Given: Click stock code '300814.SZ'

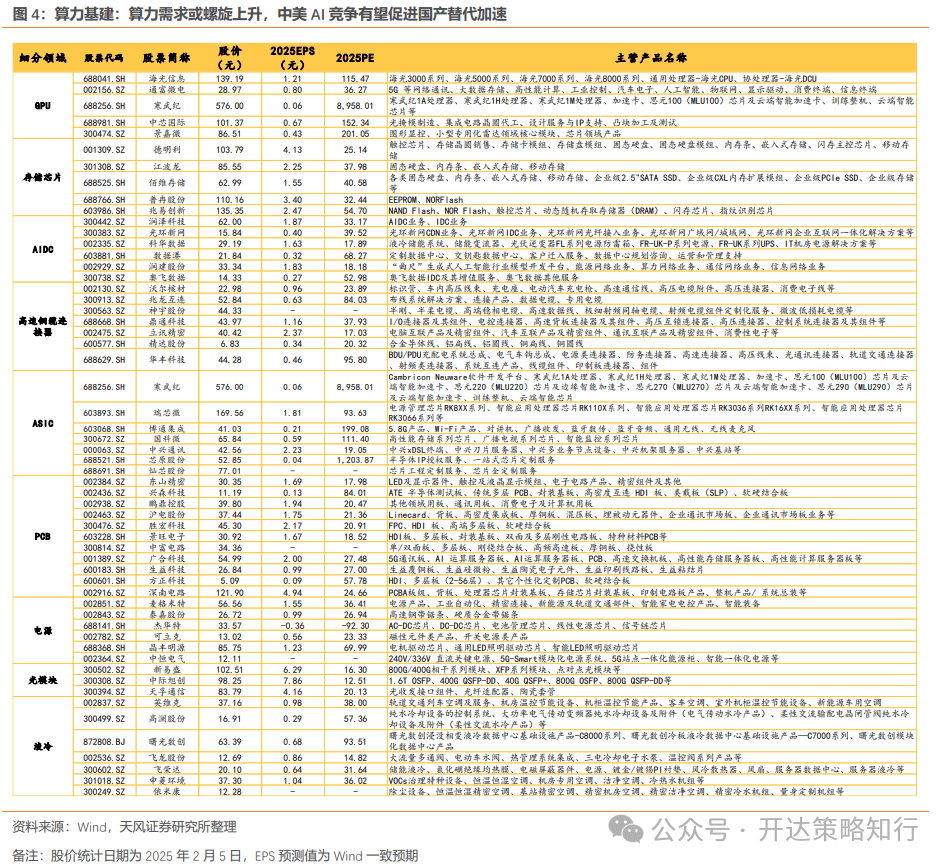Looking at the screenshot, I should click(104, 548).
